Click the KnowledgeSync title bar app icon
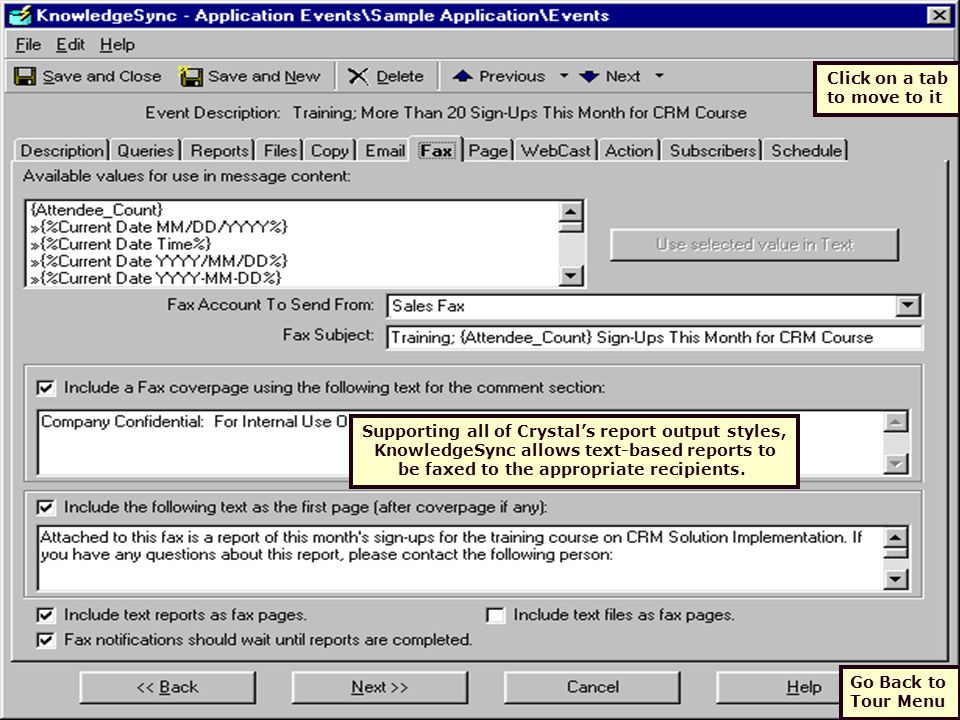960x720 pixels. click(x=19, y=15)
